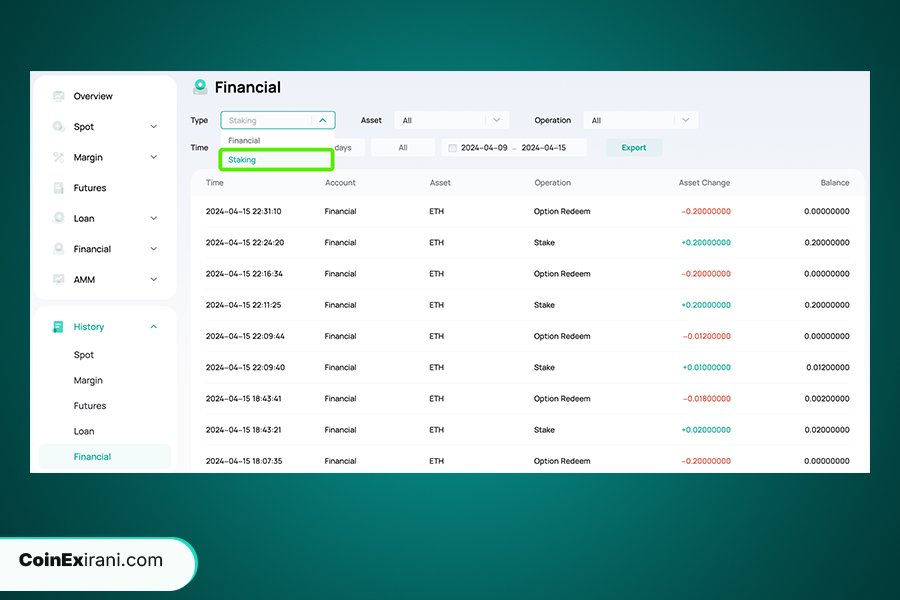Click ETH in the 22:16:34 row
Image resolution: width=900 pixels, height=600 pixels.
pos(436,274)
